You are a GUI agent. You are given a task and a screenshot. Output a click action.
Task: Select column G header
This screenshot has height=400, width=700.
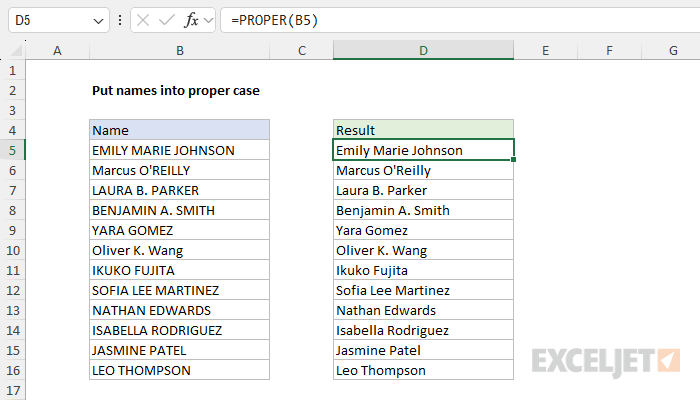(671, 50)
